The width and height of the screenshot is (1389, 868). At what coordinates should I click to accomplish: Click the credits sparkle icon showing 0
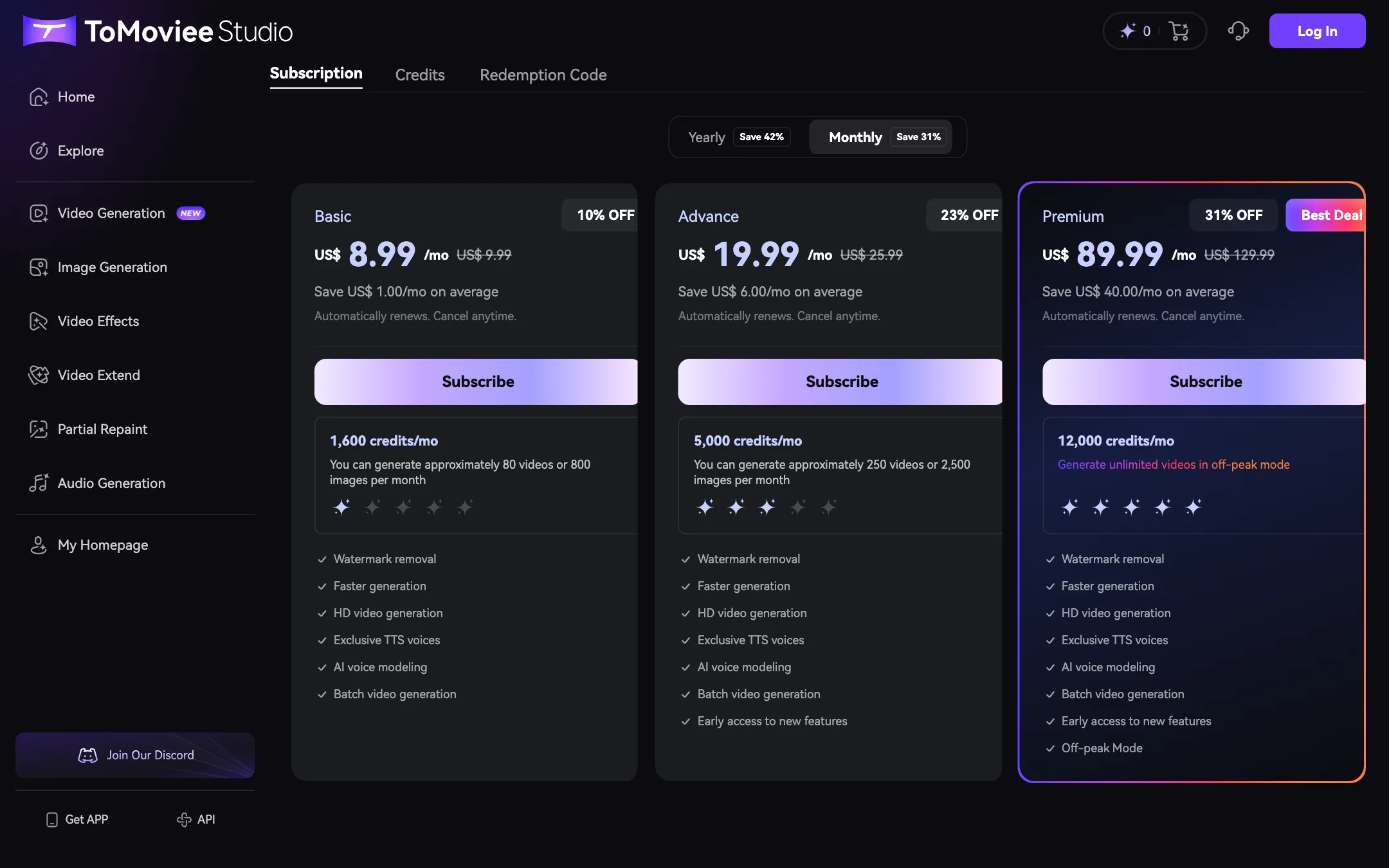click(1128, 31)
